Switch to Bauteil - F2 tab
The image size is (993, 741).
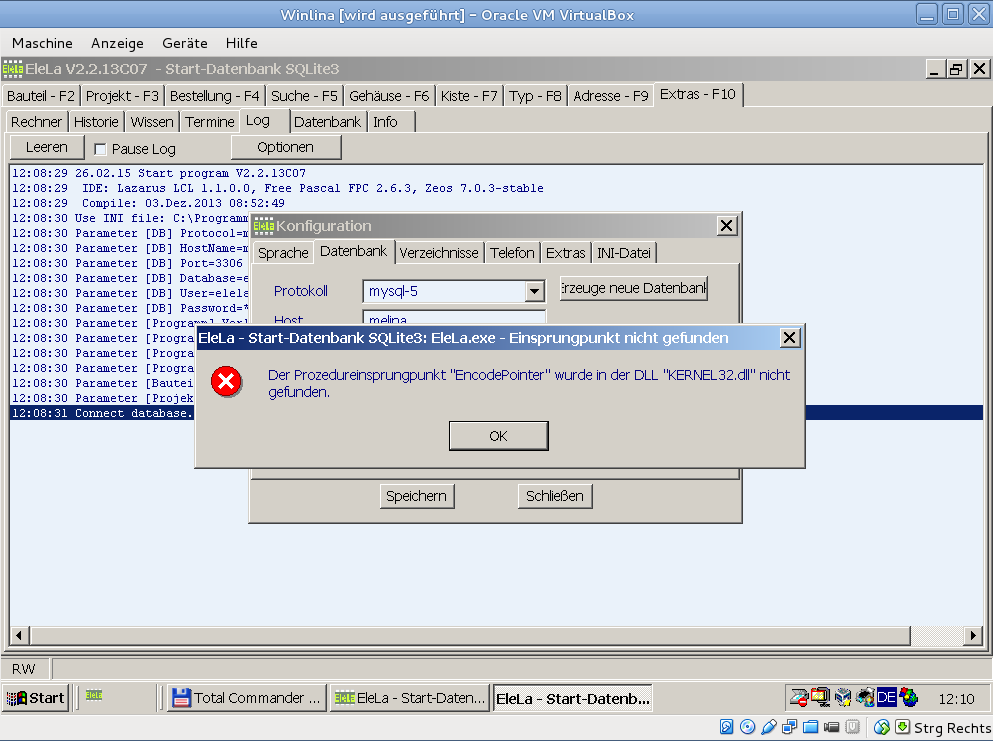(x=41, y=96)
